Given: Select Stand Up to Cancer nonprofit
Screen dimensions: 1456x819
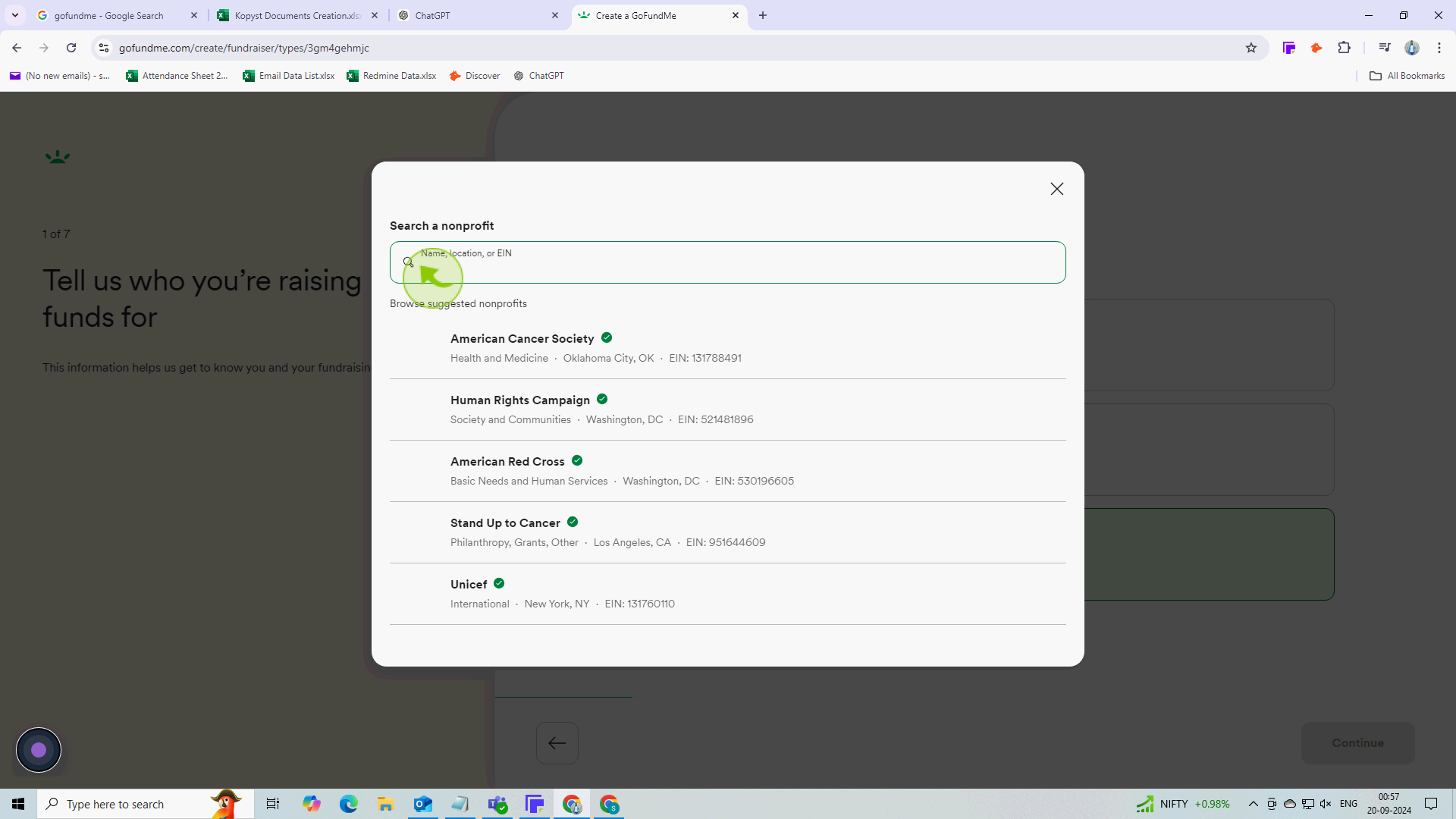Looking at the screenshot, I should (728, 532).
